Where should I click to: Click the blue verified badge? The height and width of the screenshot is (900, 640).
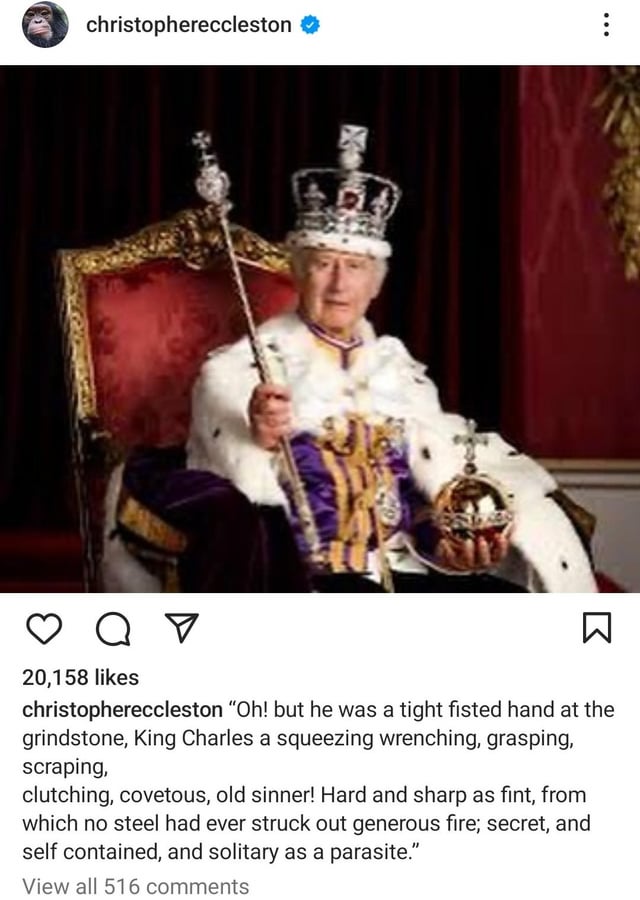click(x=311, y=25)
